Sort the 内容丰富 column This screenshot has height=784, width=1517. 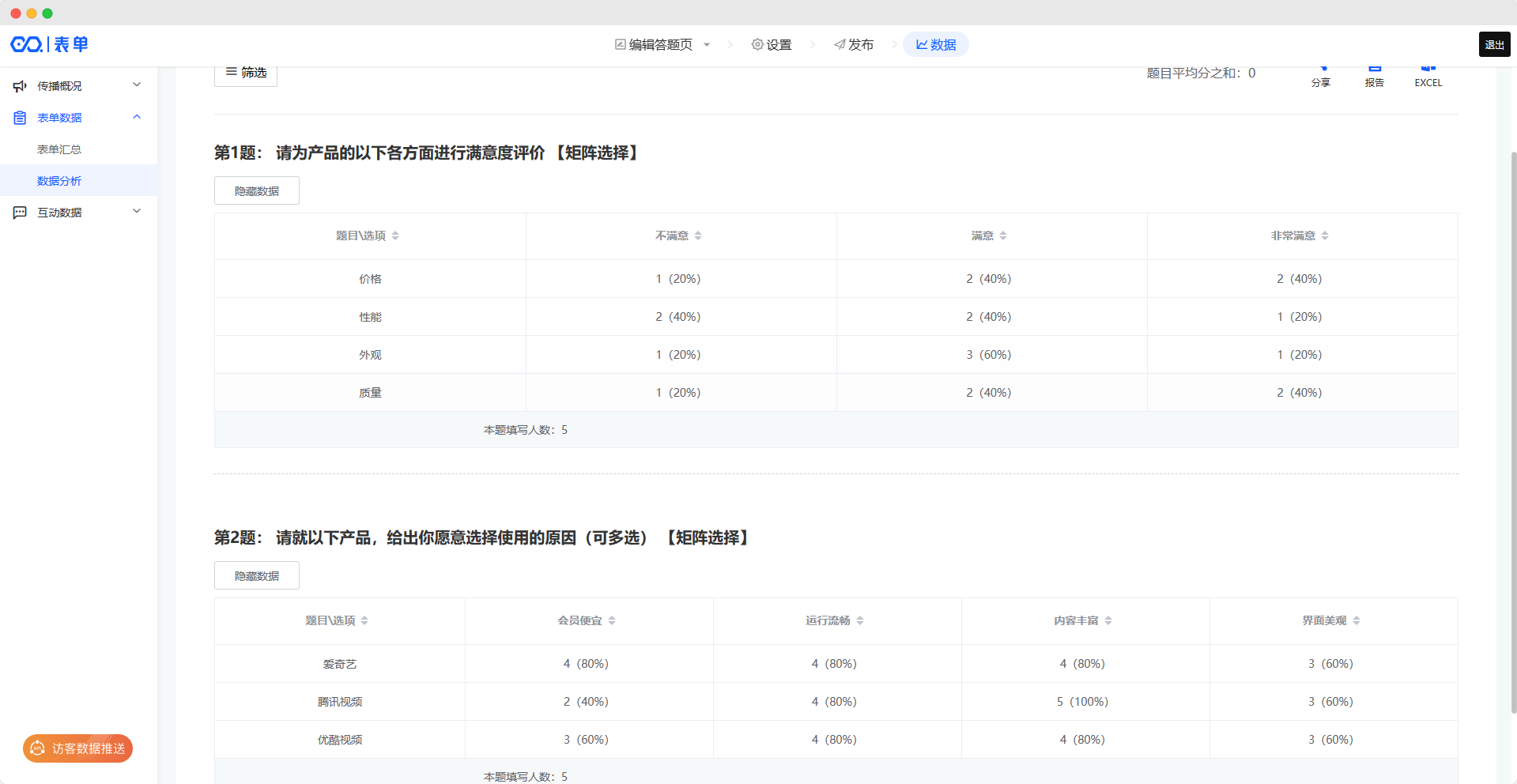[1108, 620]
